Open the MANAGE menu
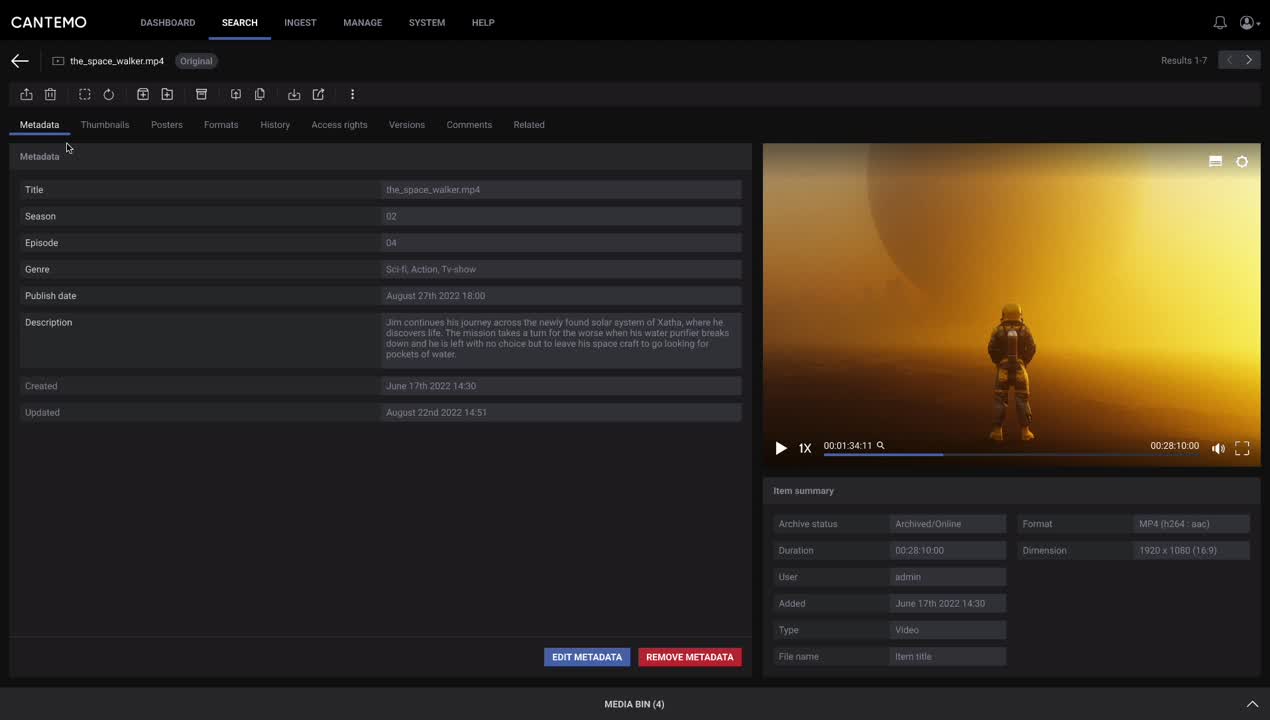The width and height of the screenshot is (1270, 720). point(363,22)
